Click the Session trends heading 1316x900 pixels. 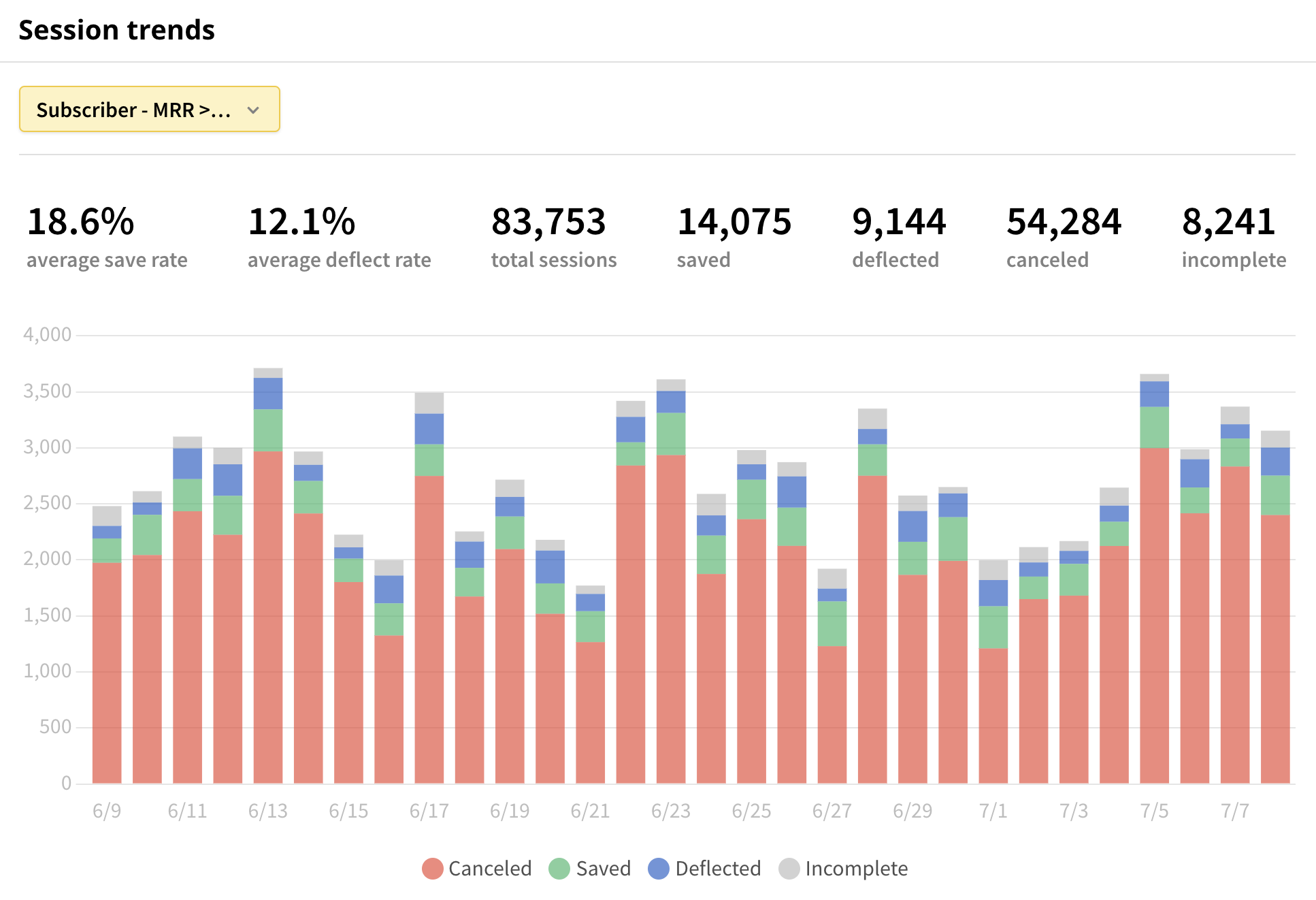click(x=116, y=30)
